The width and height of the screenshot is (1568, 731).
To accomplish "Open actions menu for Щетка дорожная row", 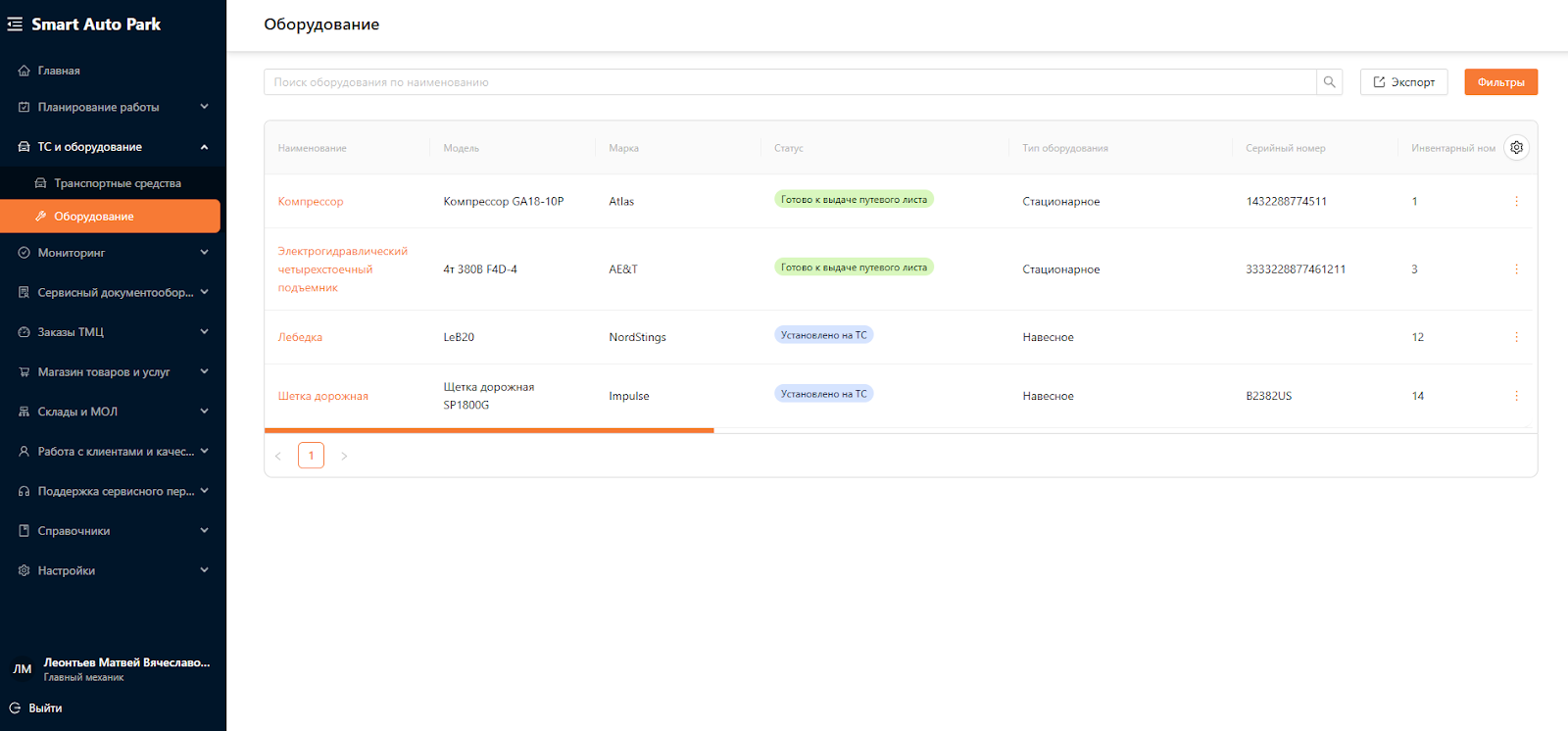I will (1516, 396).
